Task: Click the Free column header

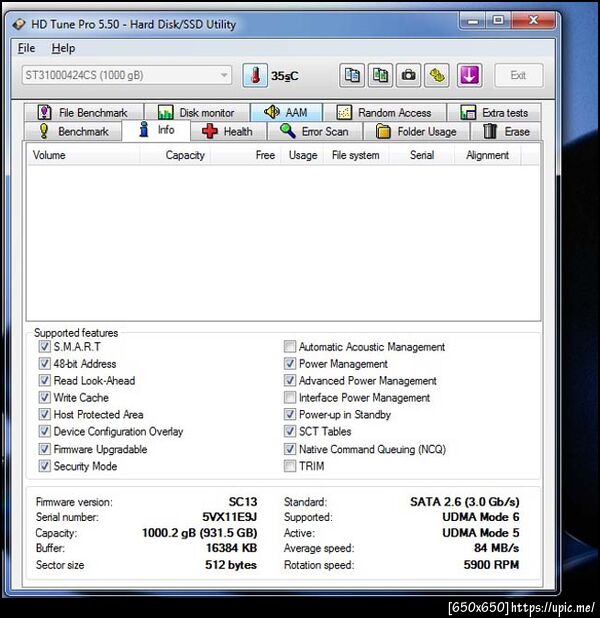Action: (246, 155)
